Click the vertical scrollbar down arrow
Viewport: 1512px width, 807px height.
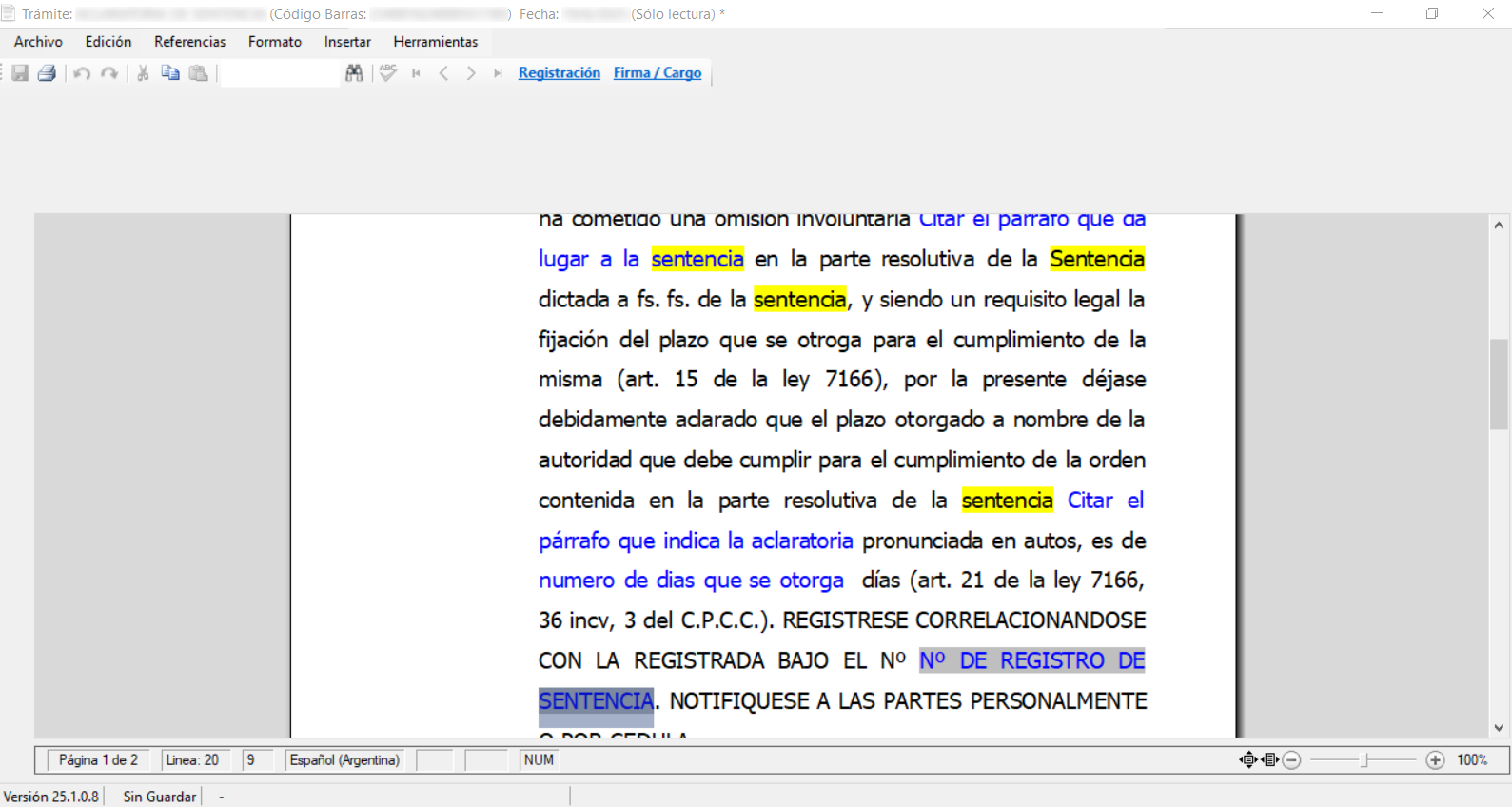pyautogui.click(x=1499, y=728)
